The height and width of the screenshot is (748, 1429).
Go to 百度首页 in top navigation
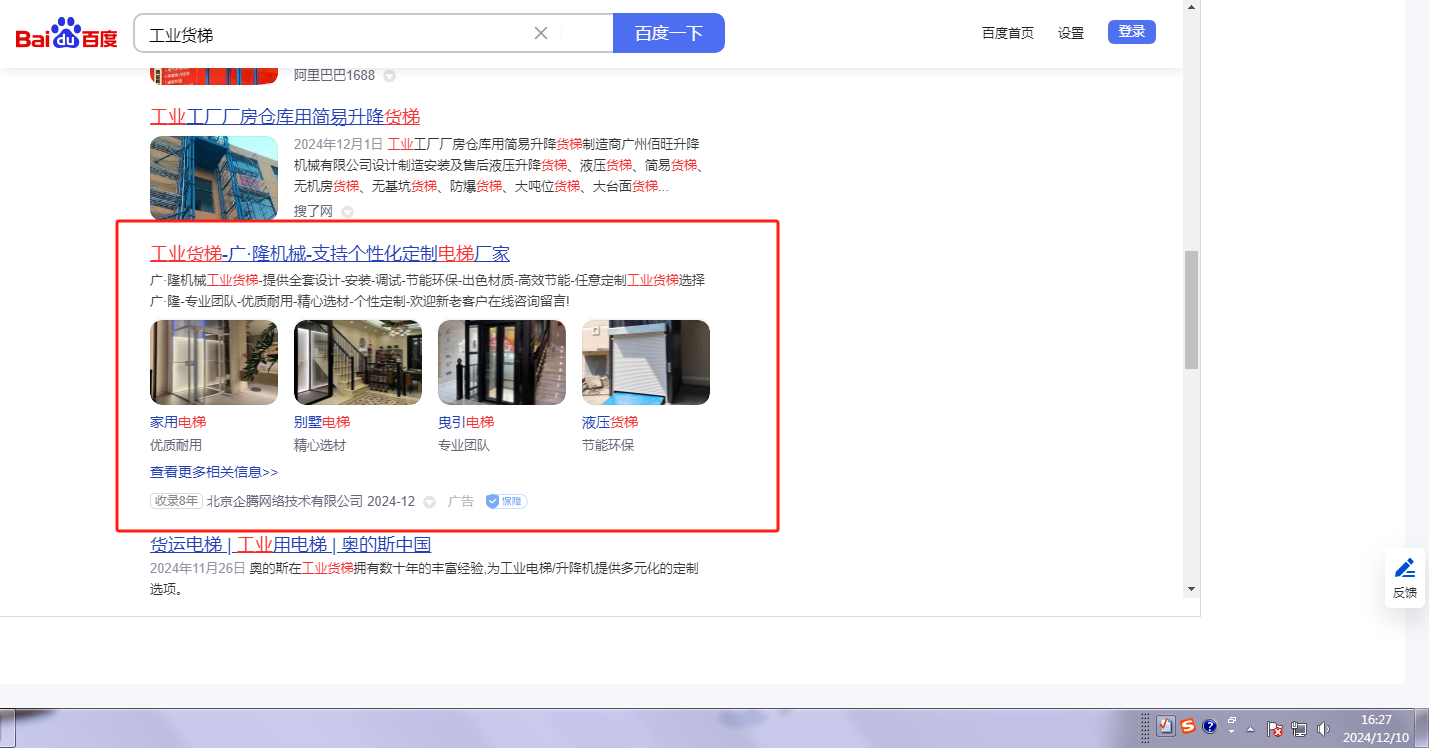tap(1007, 33)
